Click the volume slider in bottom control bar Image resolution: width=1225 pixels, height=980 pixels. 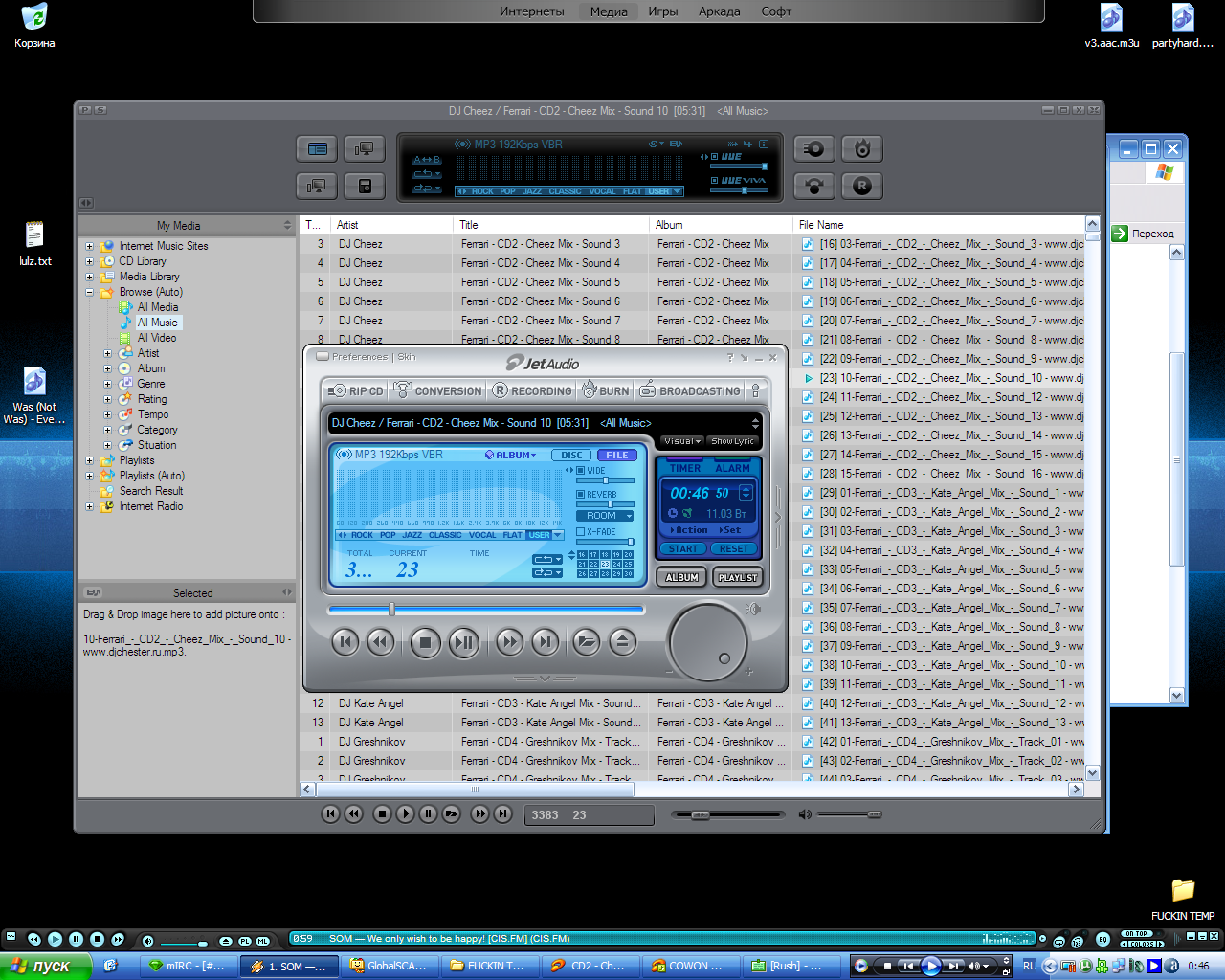pyautogui.click(x=848, y=814)
